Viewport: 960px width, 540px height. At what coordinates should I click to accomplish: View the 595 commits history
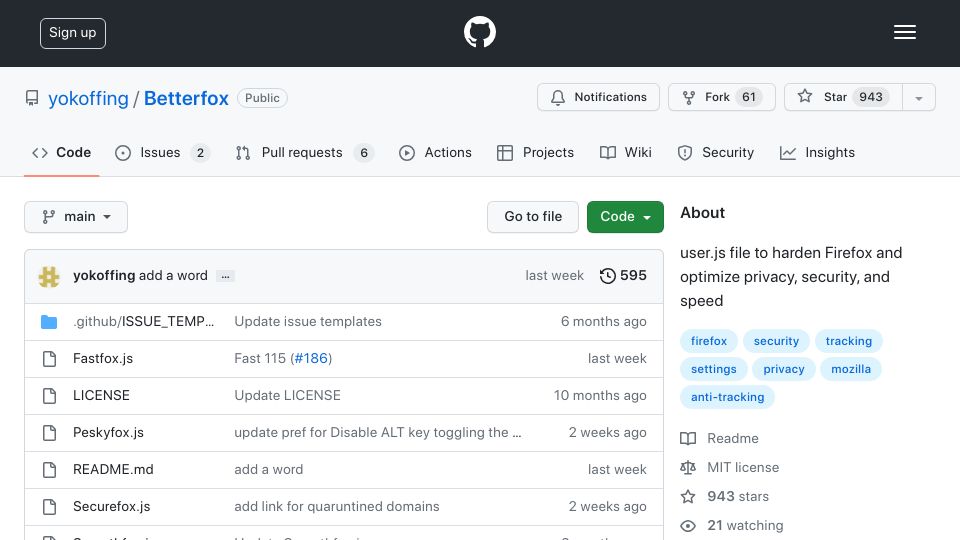coord(623,276)
